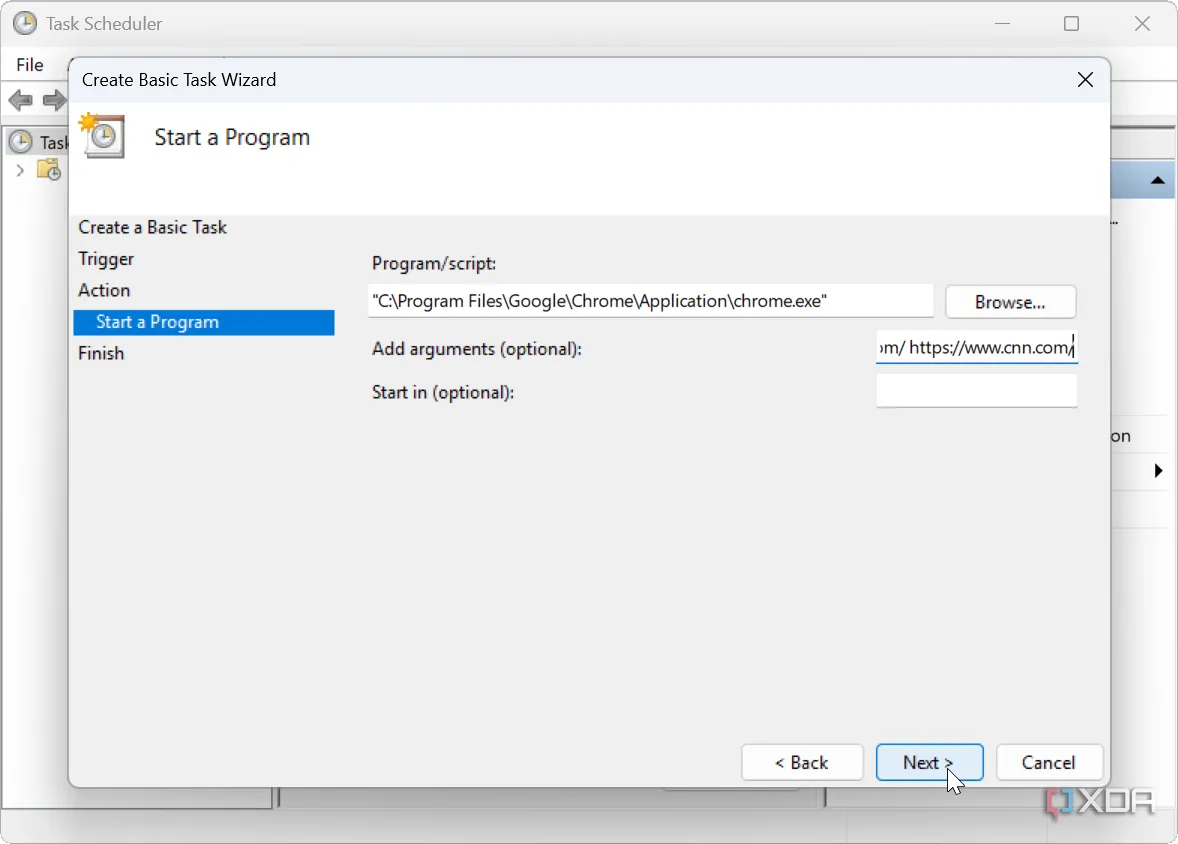Click the Back button in wizard
1178x844 pixels.
(801, 763)
